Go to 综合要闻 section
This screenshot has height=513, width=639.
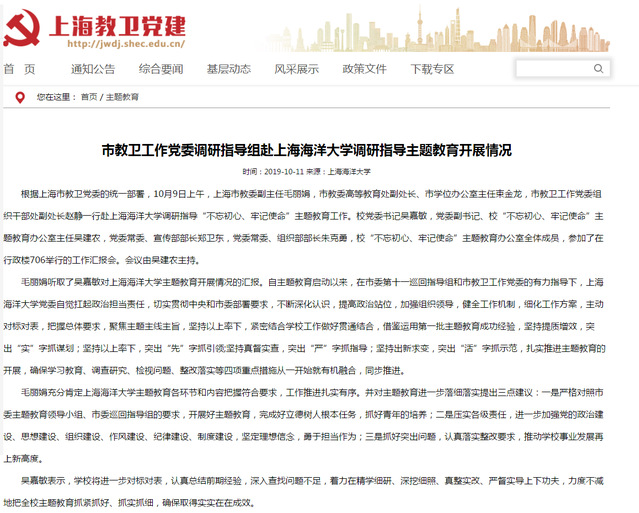pyautogui.click(x=161, y=69)
